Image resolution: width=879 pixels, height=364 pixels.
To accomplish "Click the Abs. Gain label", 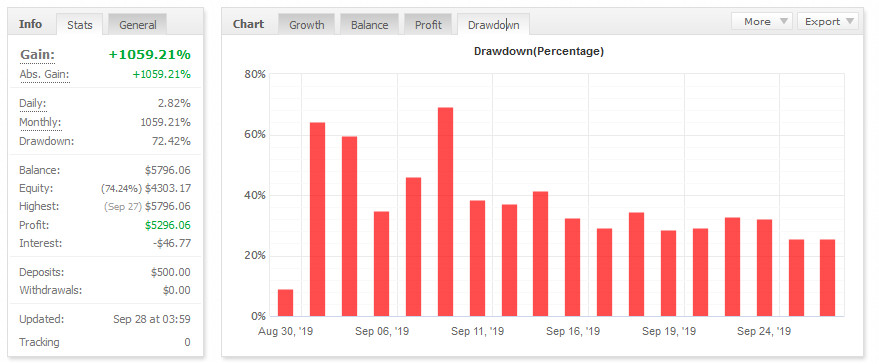I will 45,75.
